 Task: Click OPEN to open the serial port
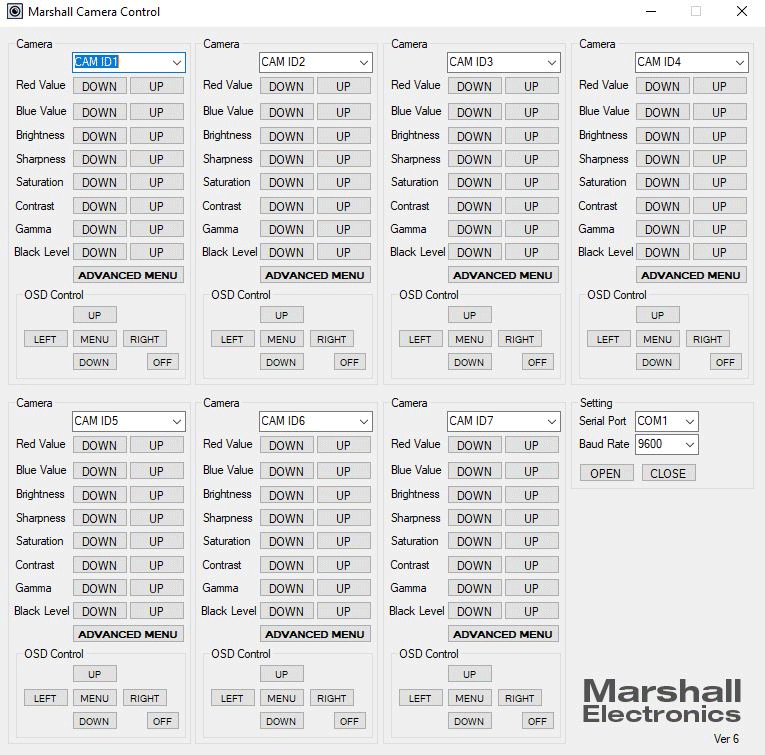click(606, 473)
